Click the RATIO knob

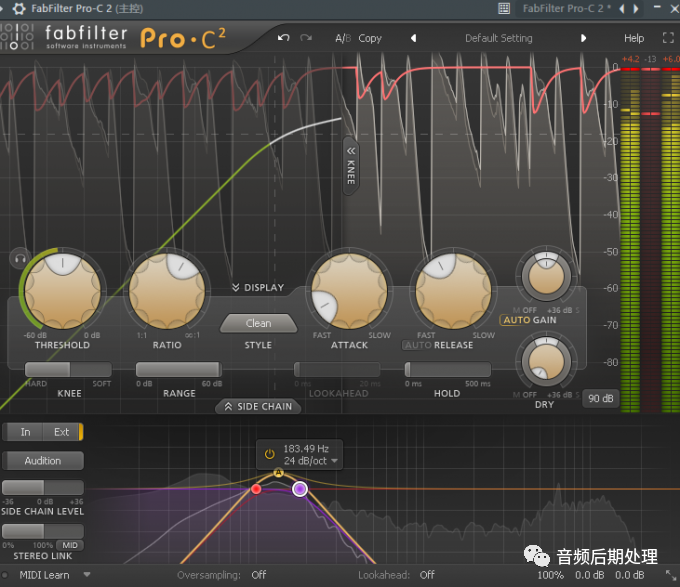(167, 291)
